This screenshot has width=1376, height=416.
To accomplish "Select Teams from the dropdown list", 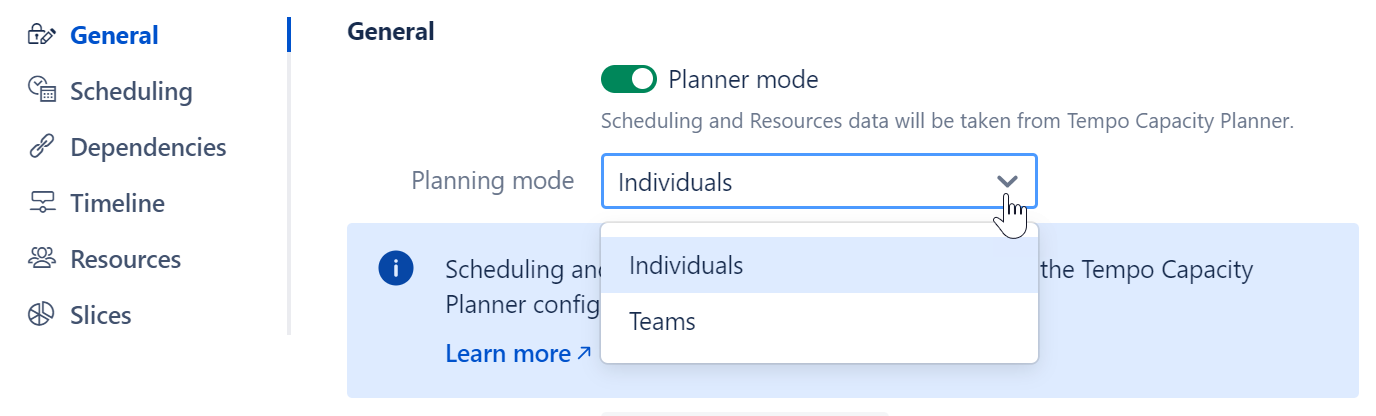I will pos(662,322).
